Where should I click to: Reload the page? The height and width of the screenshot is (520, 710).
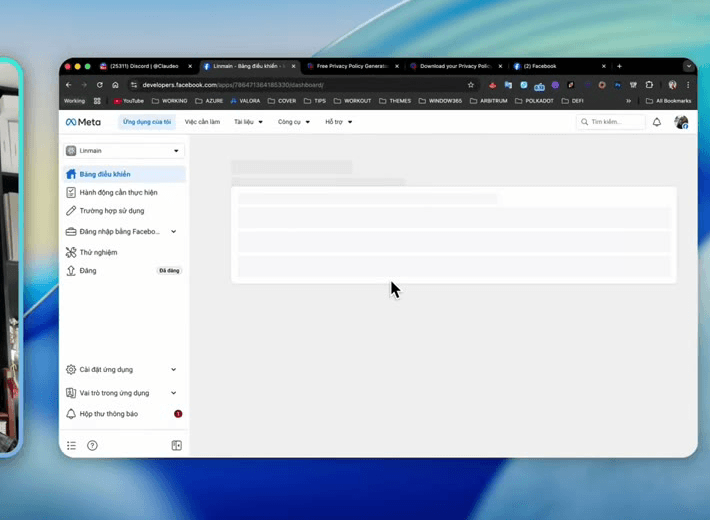100,85
